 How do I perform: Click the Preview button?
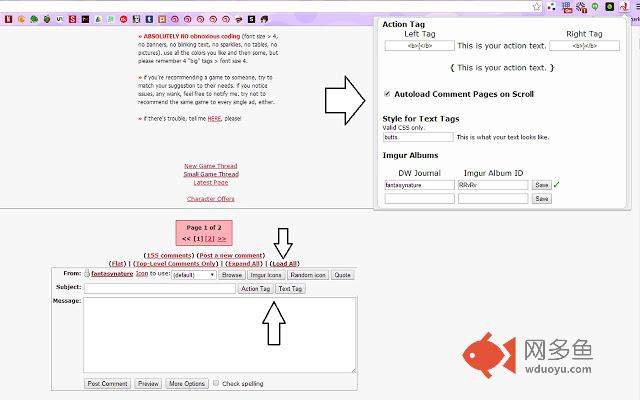[148, 384]
